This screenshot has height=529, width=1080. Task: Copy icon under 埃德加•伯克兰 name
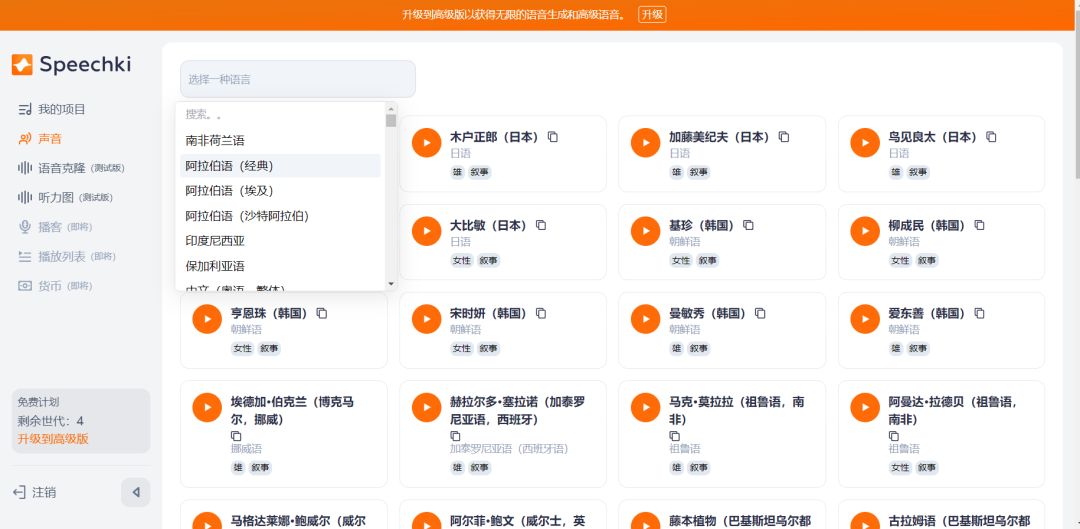point(236,436)
